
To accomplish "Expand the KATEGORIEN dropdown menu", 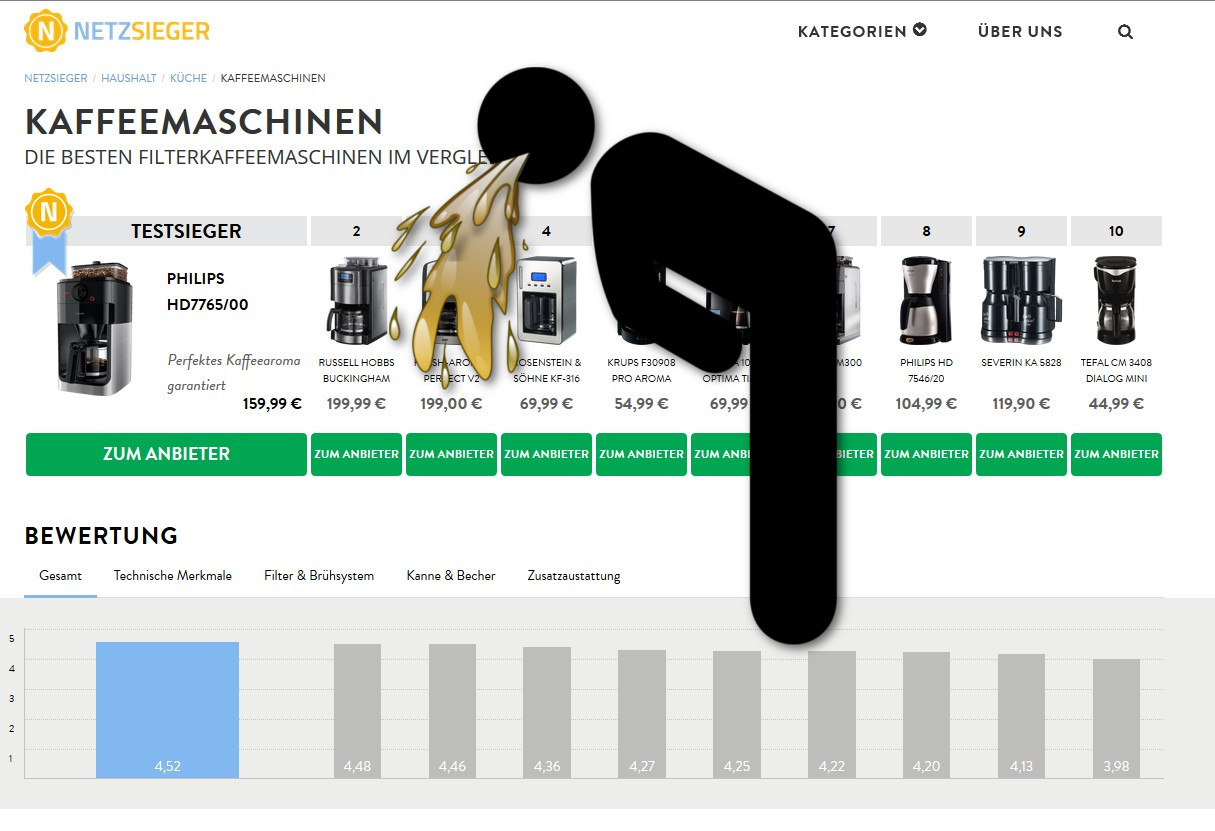I will click(862, 31).
